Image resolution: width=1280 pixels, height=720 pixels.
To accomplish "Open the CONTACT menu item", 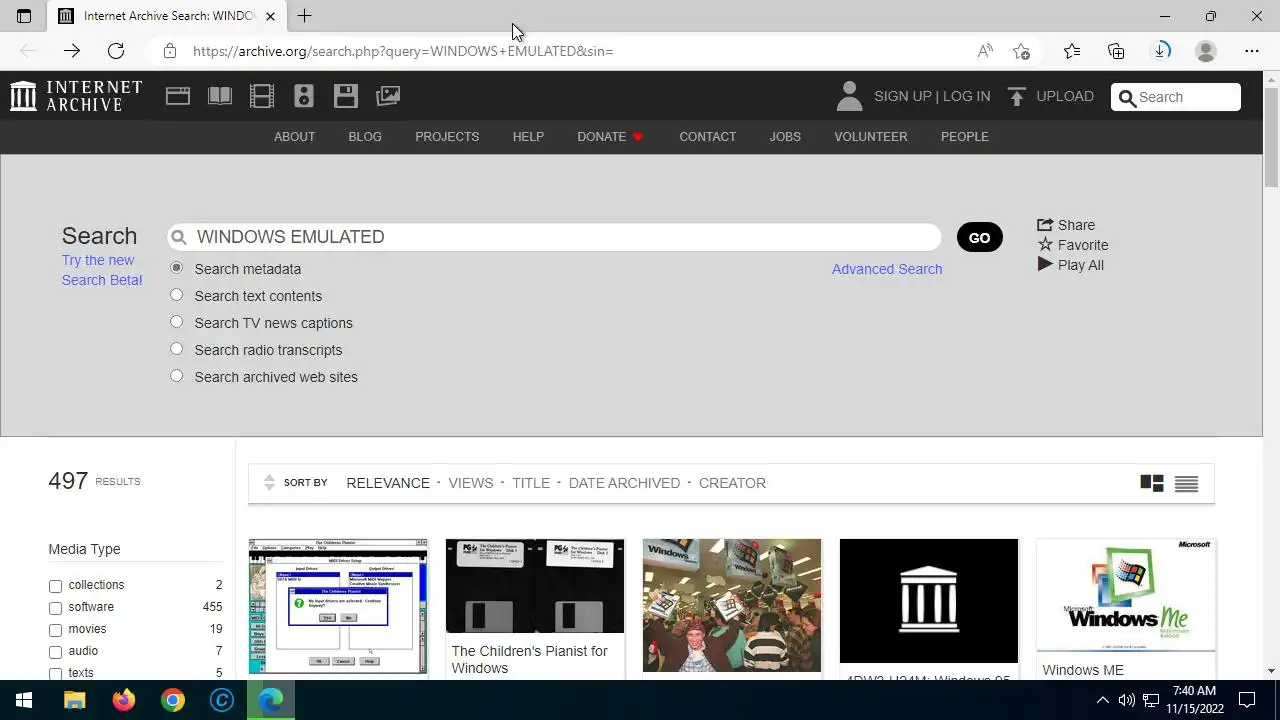I will point(707,136).
